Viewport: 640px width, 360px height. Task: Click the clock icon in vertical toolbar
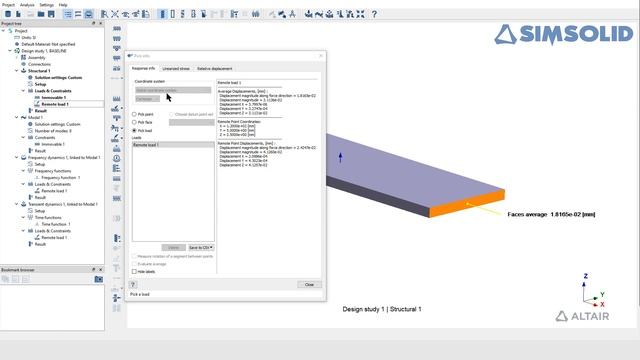[117, 158]
